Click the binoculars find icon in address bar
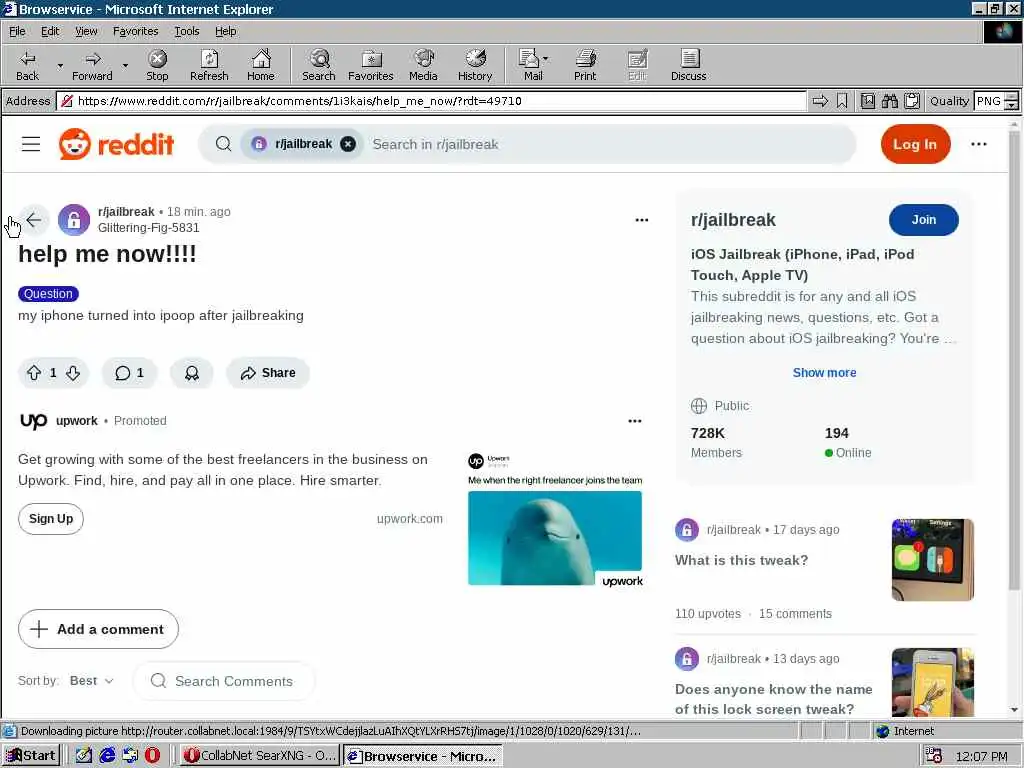 coord(889,101)
